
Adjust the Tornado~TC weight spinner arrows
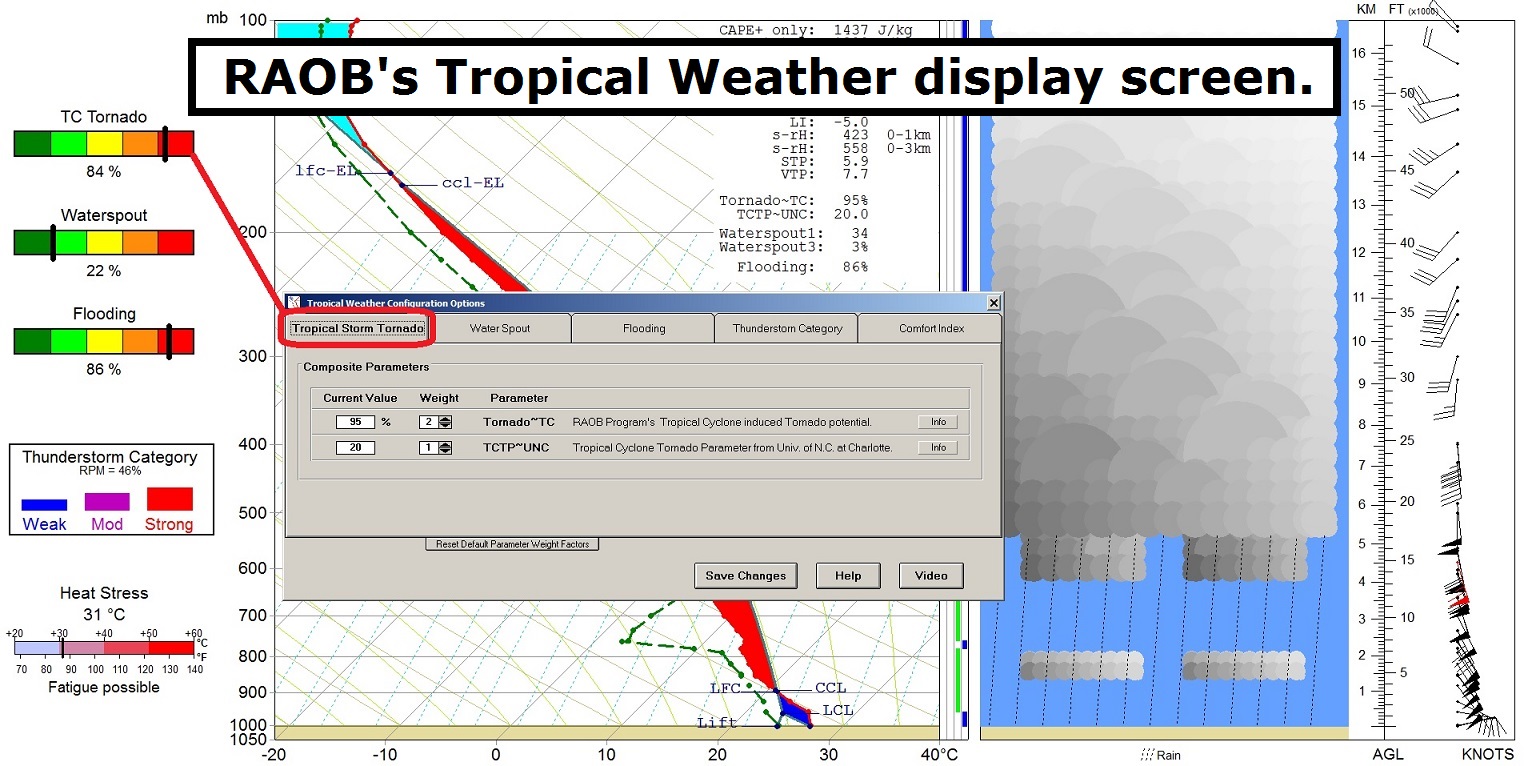445,422
